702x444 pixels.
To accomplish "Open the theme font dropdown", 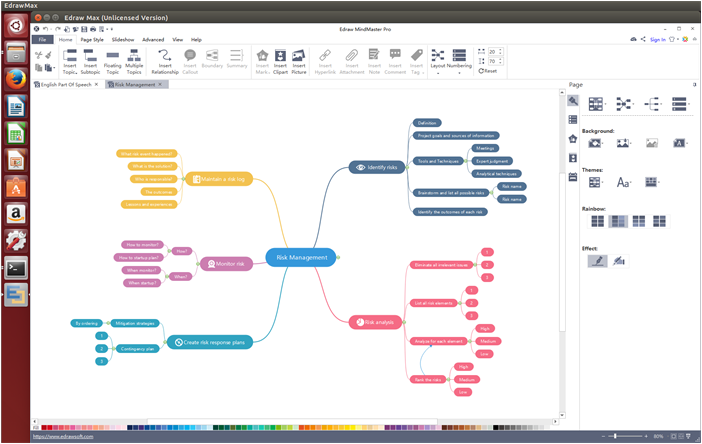I will (624, 182).
